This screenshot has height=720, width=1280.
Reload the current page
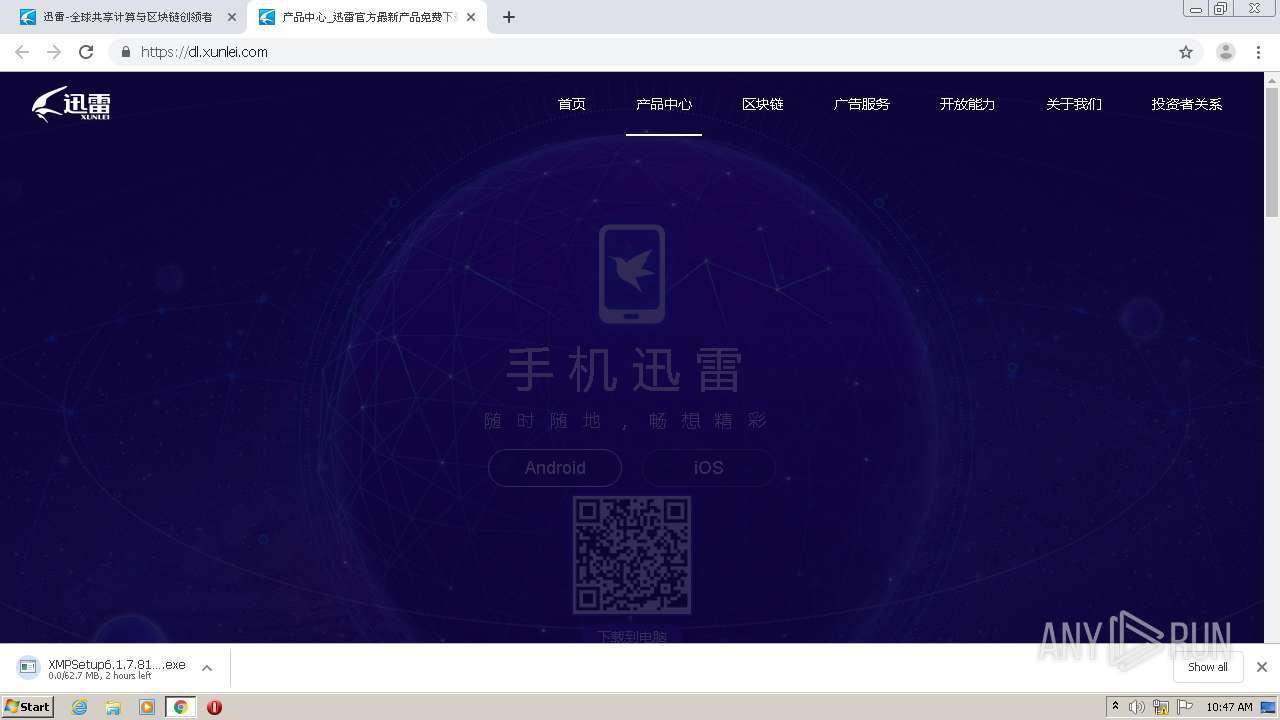(86, 52)
